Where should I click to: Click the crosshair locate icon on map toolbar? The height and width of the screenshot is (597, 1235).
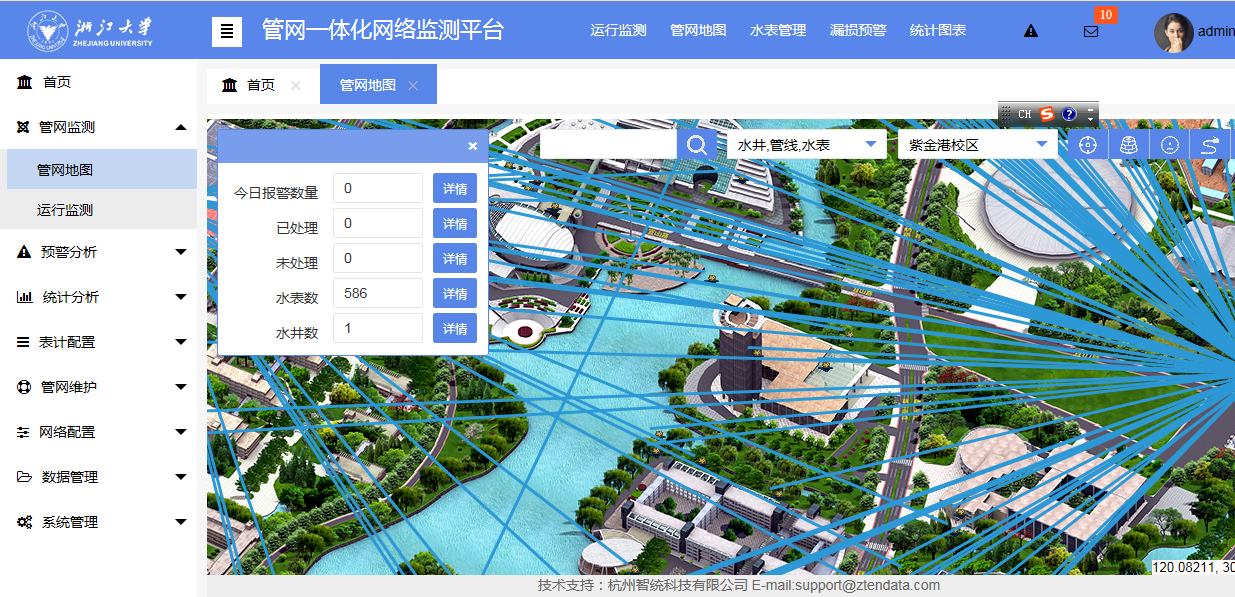1088,145
